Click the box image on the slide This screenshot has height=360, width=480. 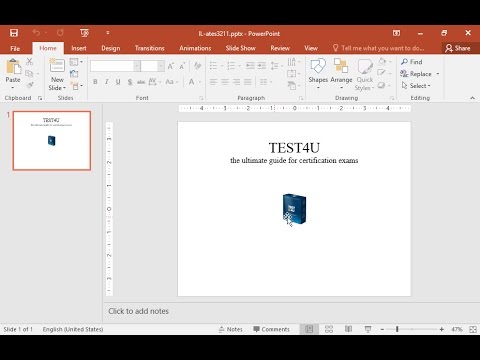pyautogui.click(x=294, y=209)
